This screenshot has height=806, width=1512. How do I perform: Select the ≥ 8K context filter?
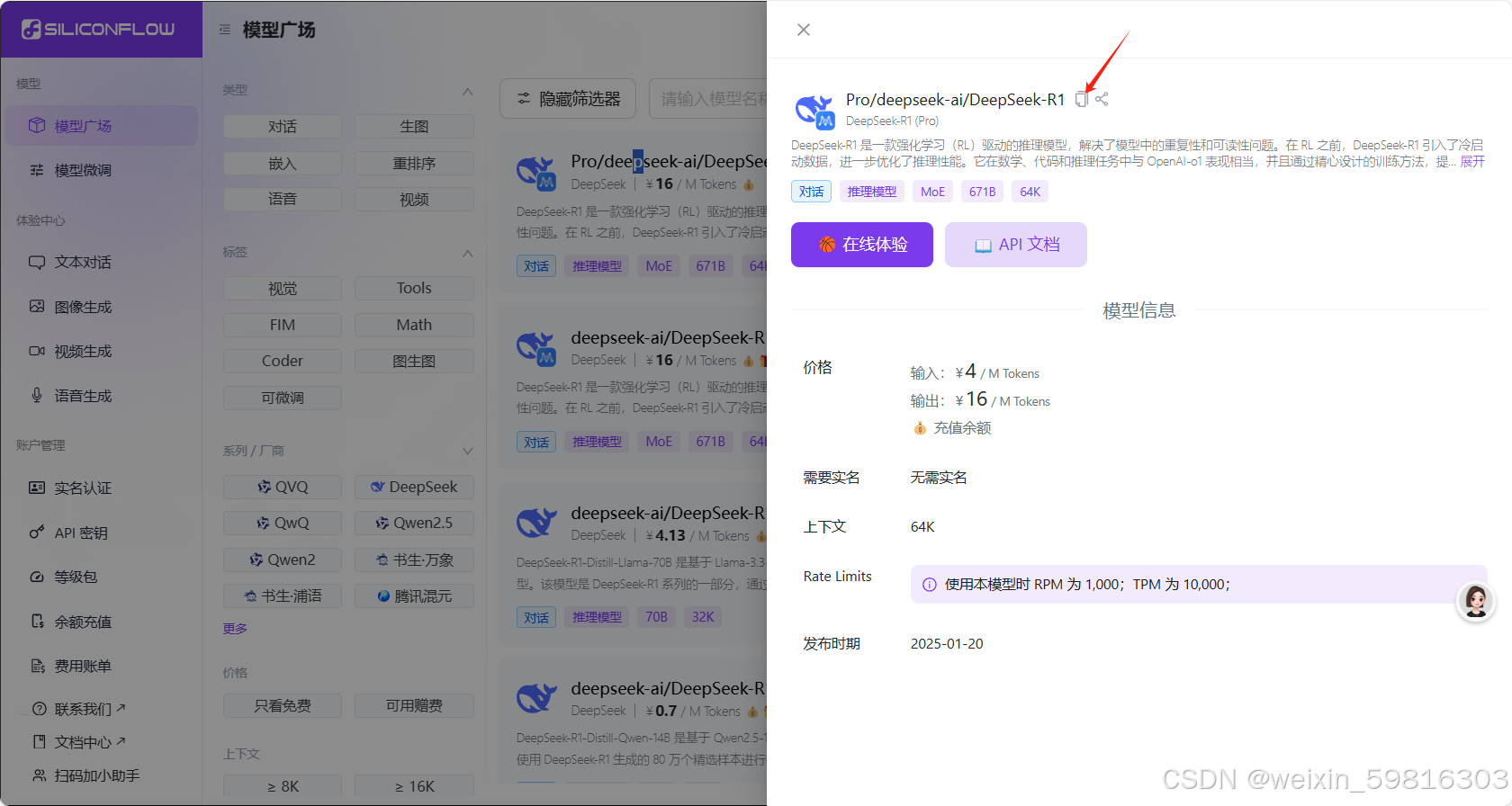click(x=283, y=786)
